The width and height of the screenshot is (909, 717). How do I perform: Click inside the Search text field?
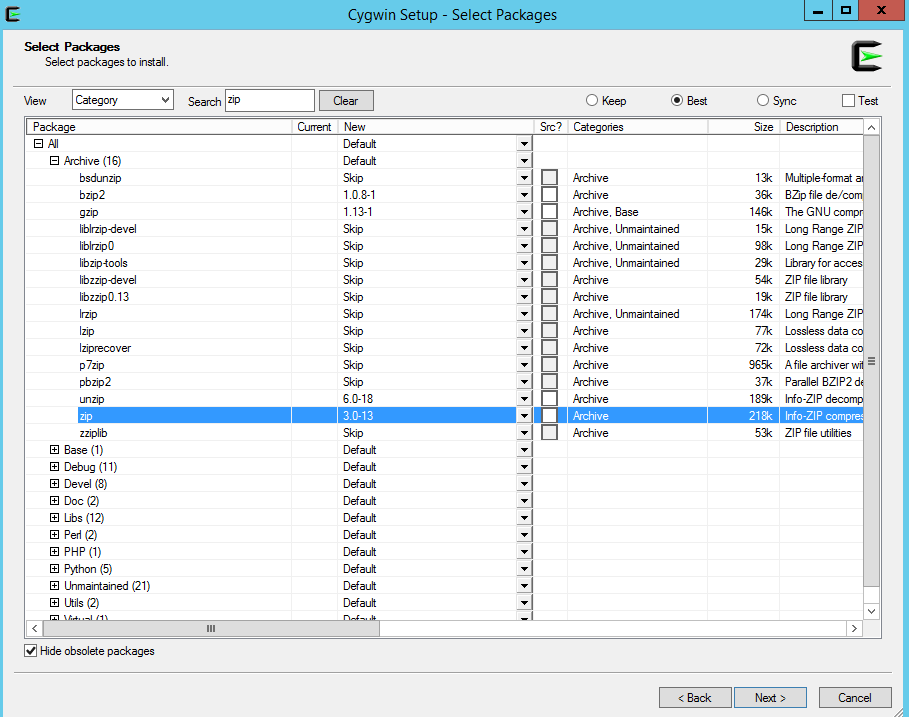tap(270, 100)
